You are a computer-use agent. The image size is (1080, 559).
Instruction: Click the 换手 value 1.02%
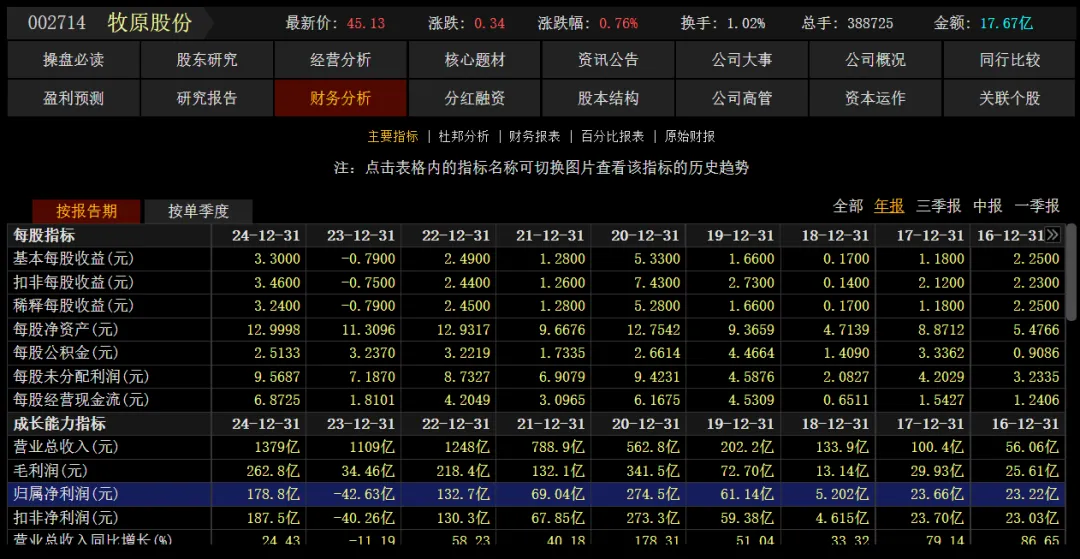[x=746, y=23]
